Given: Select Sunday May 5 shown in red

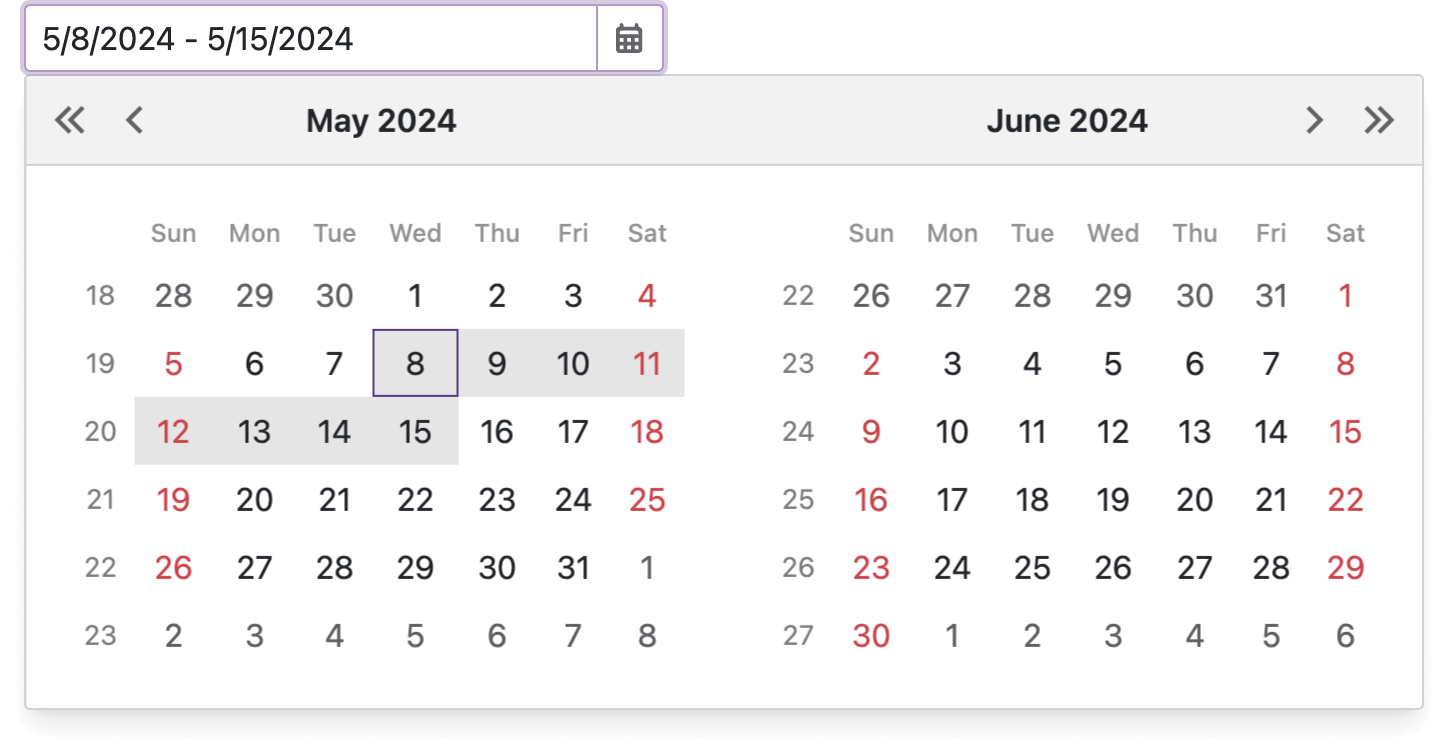Looking at the screenshot, I should tap(173, 364).
